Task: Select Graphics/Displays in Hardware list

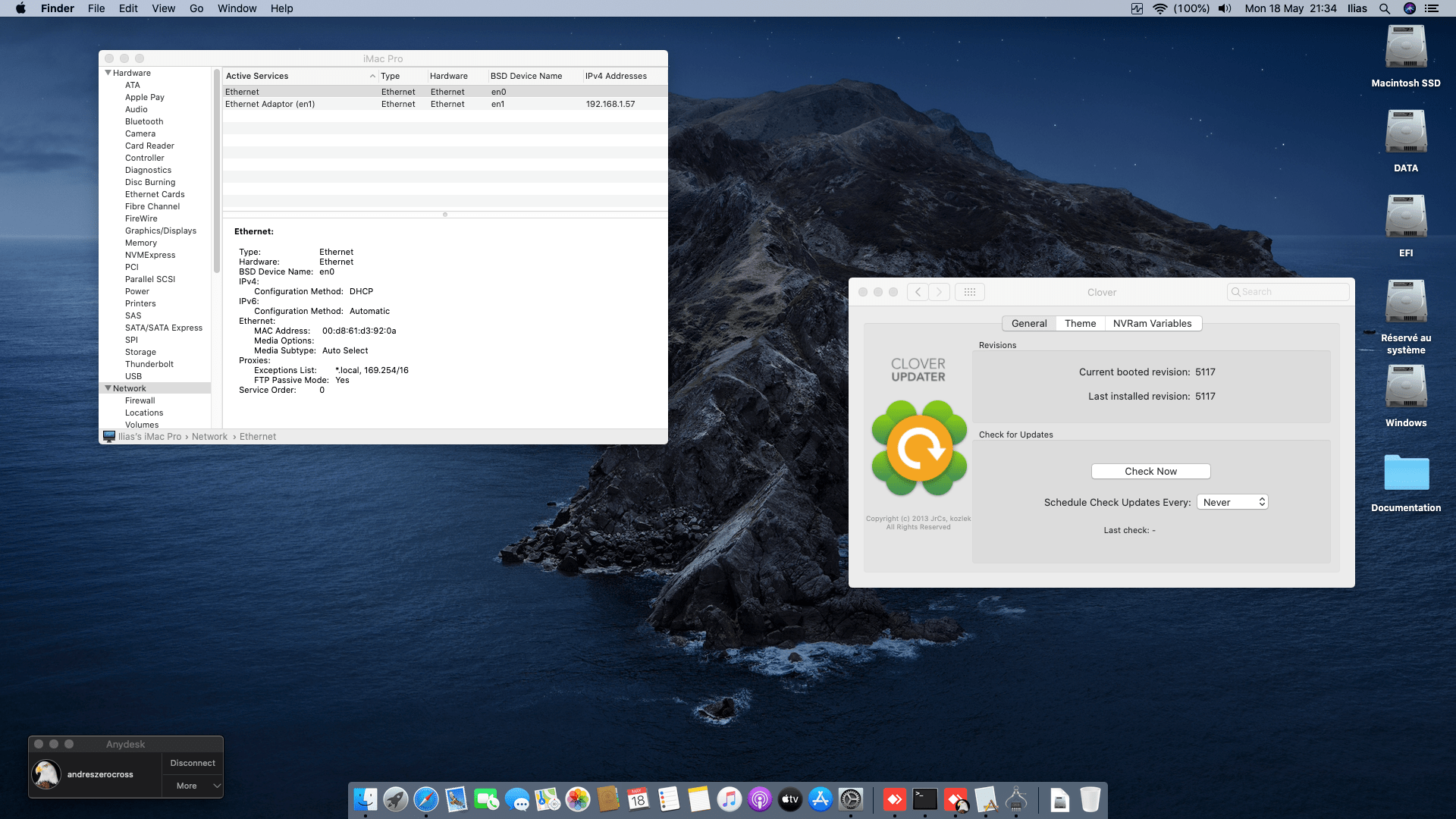Action: tap(161, 231)
